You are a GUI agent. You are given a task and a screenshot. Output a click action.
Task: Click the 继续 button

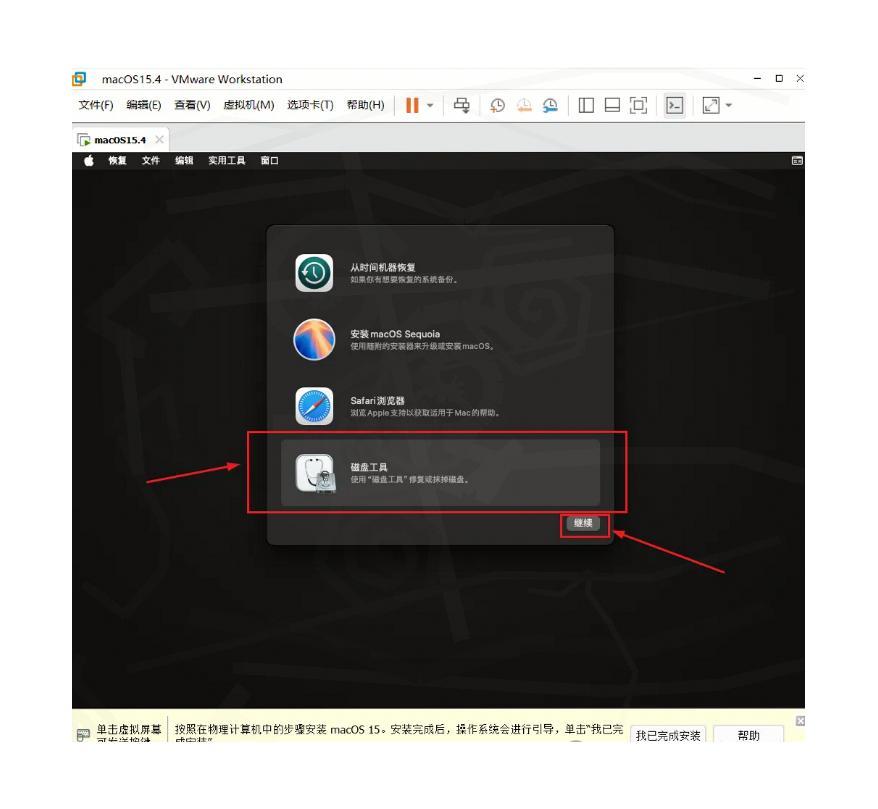coord(583,523)
